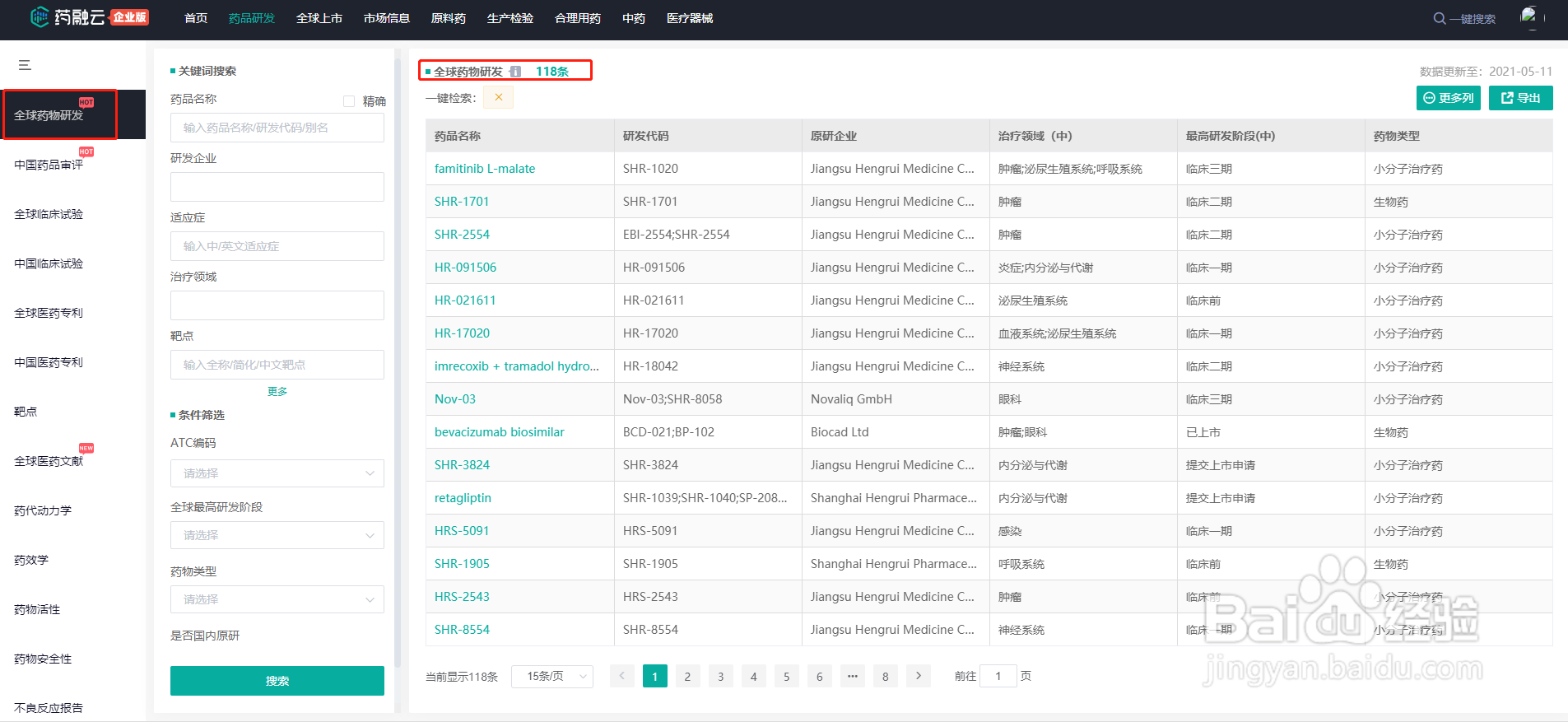Select 药物活性 in sidebar
The height and width of the screenshot is (722, 1568).
click(x=37, y=609)
